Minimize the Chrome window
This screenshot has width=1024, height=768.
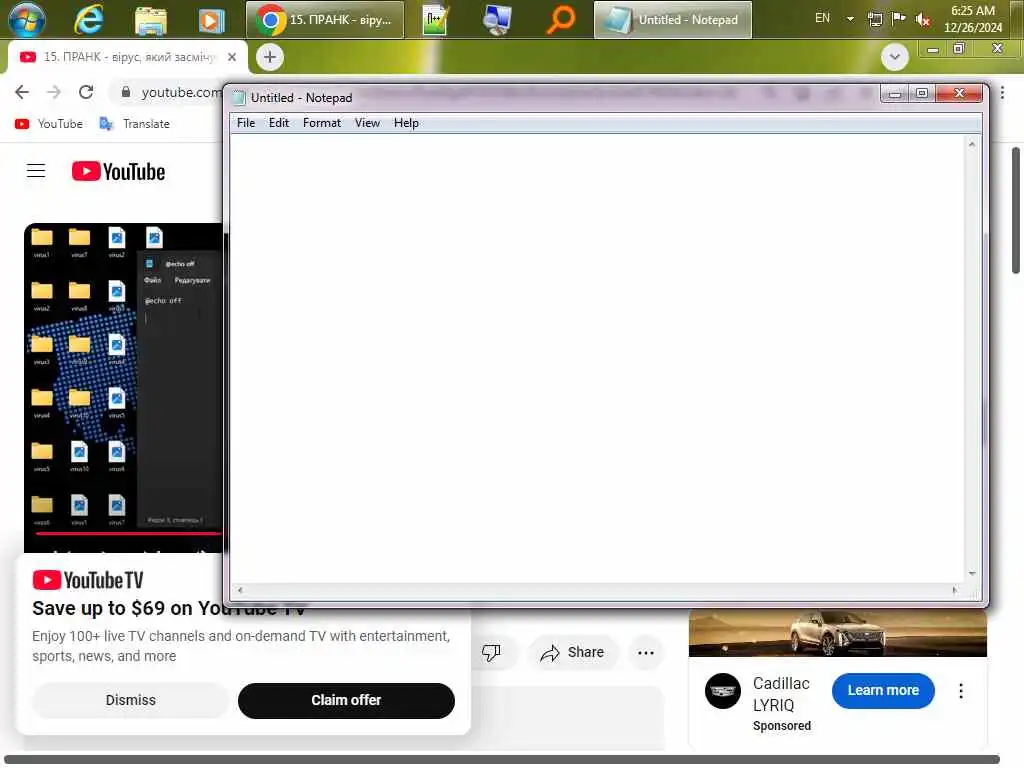933,50
